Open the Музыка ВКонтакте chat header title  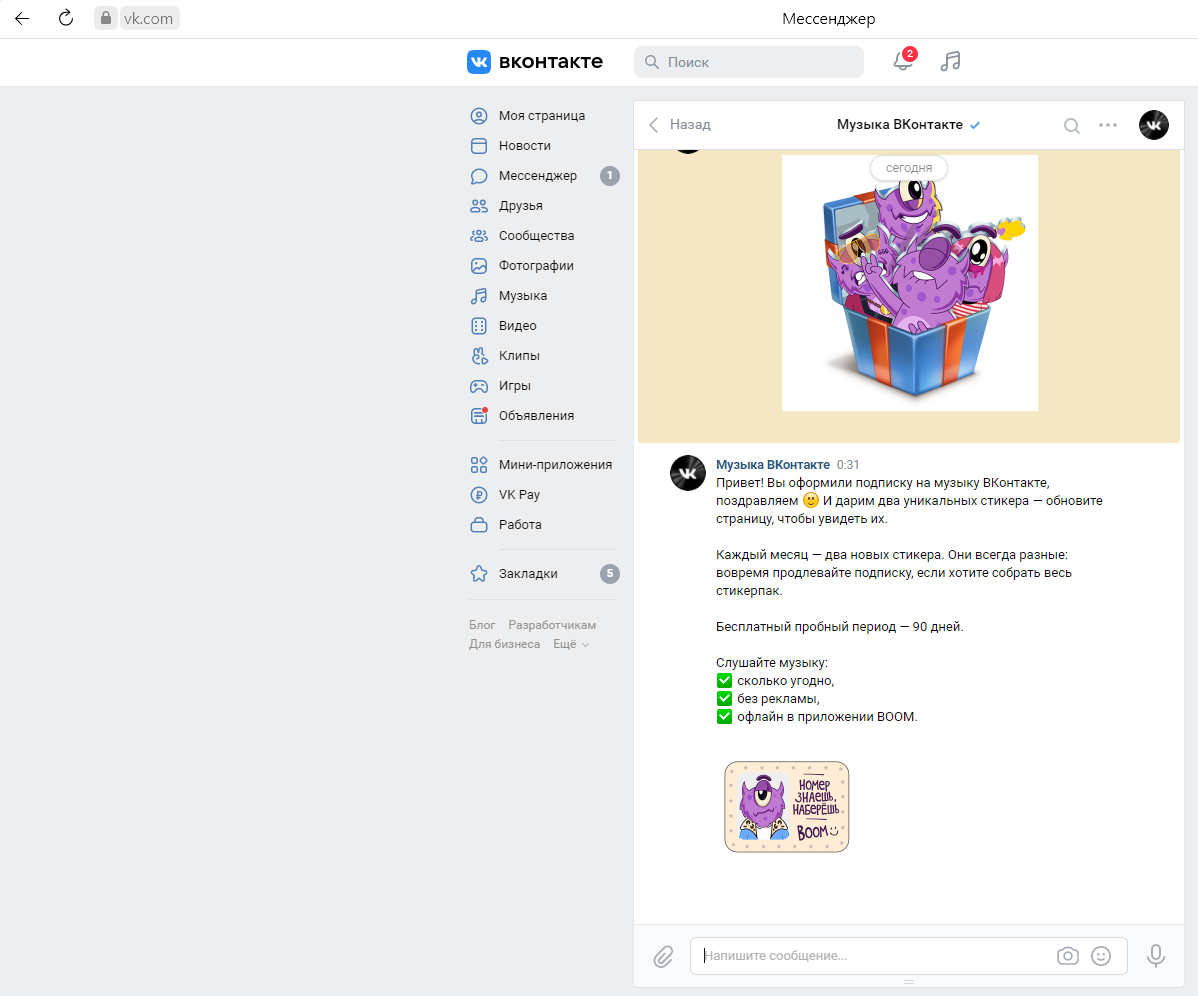point(899,124)
